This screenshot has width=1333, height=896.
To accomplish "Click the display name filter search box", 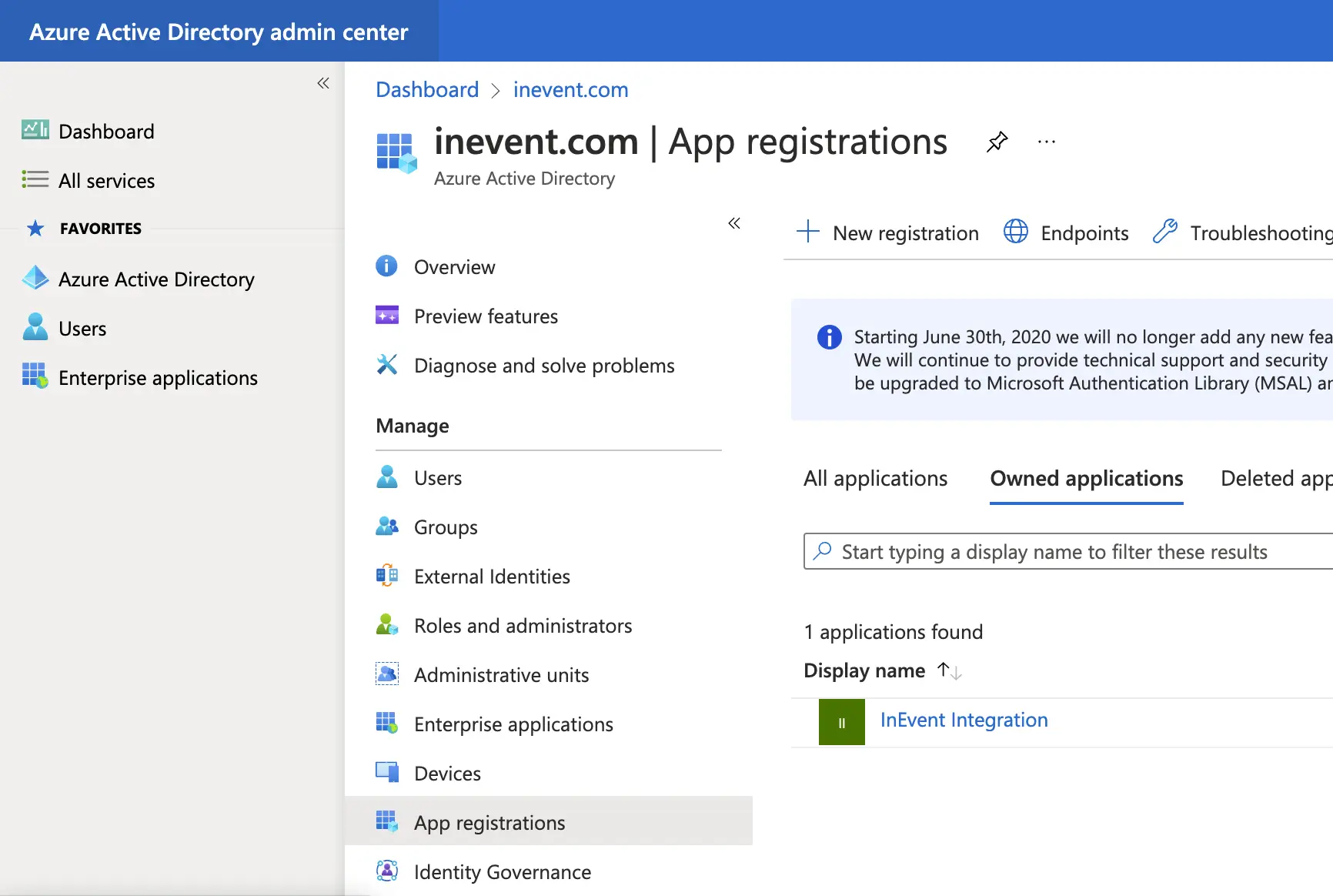I will click(x=1068, y=552).
